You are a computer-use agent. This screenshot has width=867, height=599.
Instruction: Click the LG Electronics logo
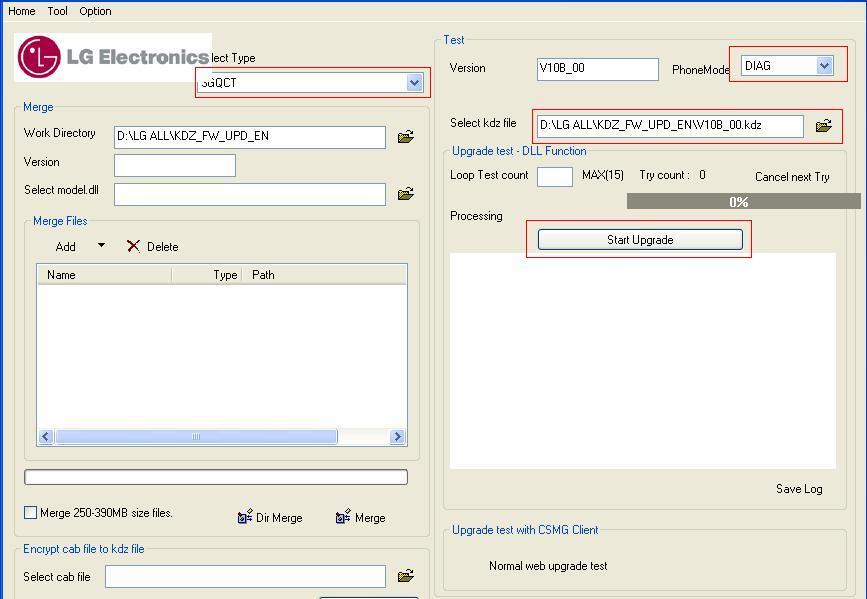click(112, 57)
